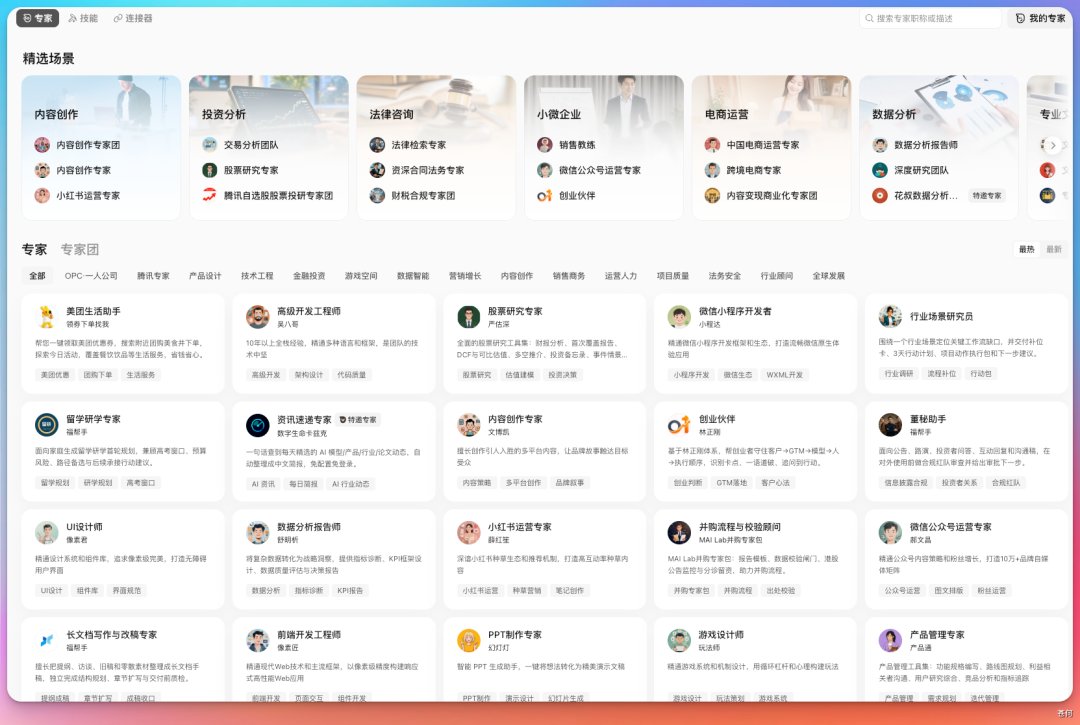
Task: Open the 投资分析 scene card heading
Action: click(224, 114)
